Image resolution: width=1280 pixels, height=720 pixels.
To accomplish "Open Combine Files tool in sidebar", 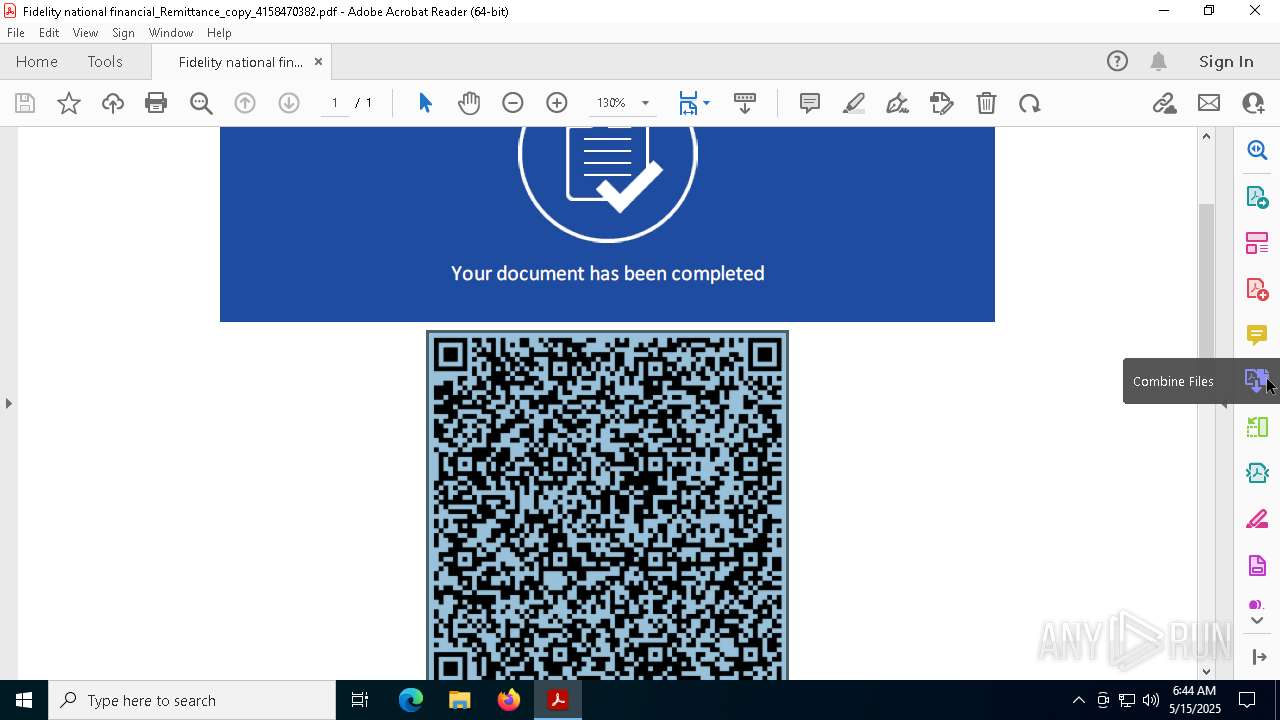I will point(1256,381).
